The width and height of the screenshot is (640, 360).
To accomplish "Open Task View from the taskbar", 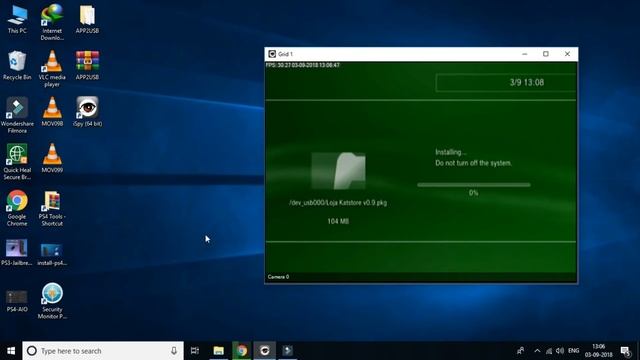I will 195,351.
